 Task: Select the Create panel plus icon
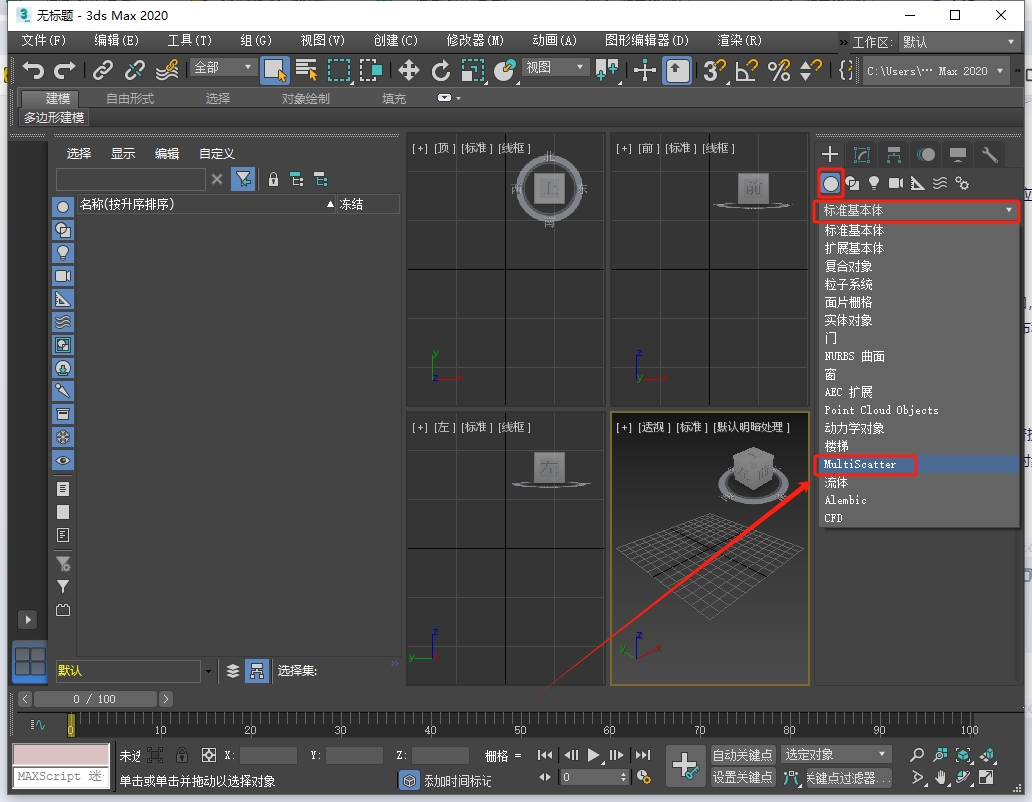pyautogui.click(x=829, y=154)
